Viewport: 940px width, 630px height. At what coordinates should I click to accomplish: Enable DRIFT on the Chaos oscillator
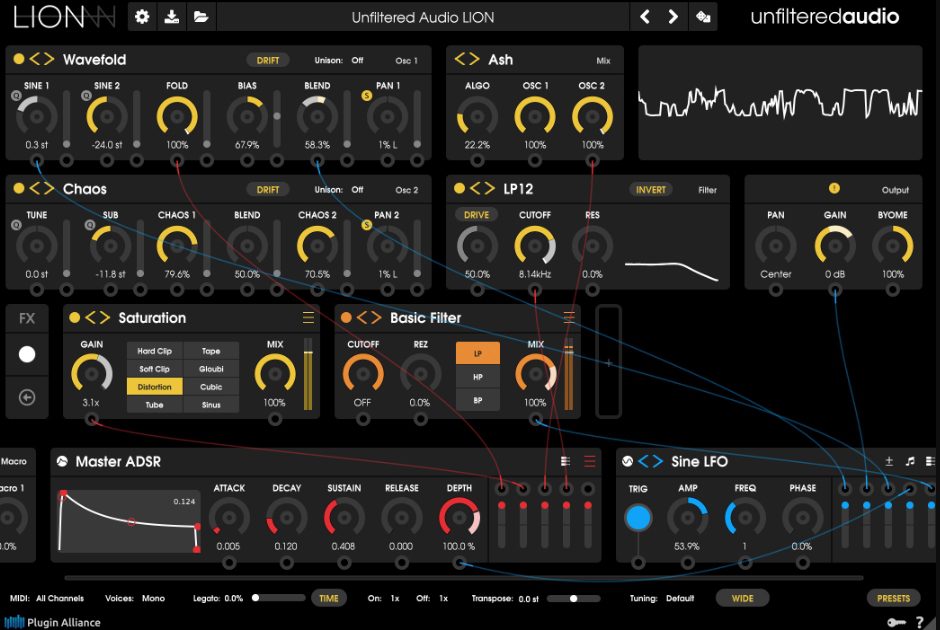click(x=267, y=189)
